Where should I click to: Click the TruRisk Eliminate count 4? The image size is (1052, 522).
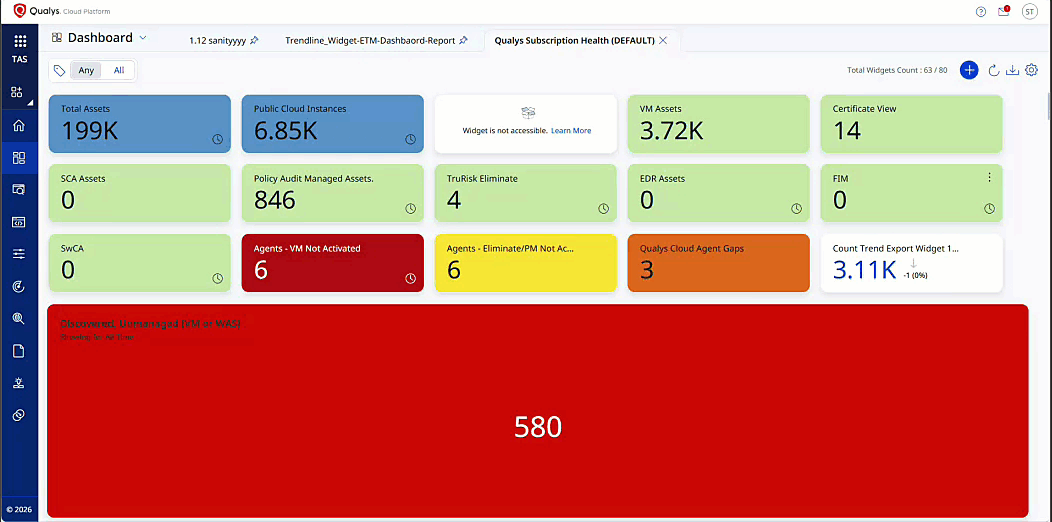454,200
